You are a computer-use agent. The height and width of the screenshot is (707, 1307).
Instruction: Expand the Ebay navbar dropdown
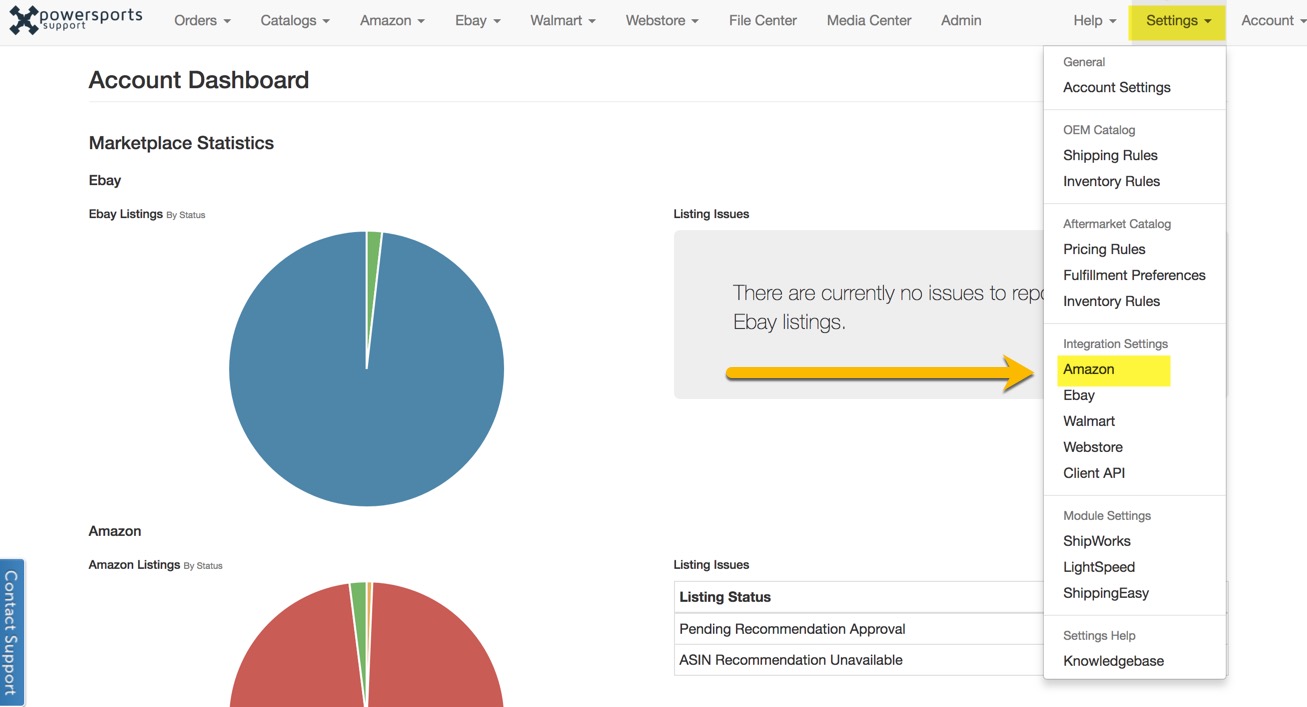click(x=478, y=20)
